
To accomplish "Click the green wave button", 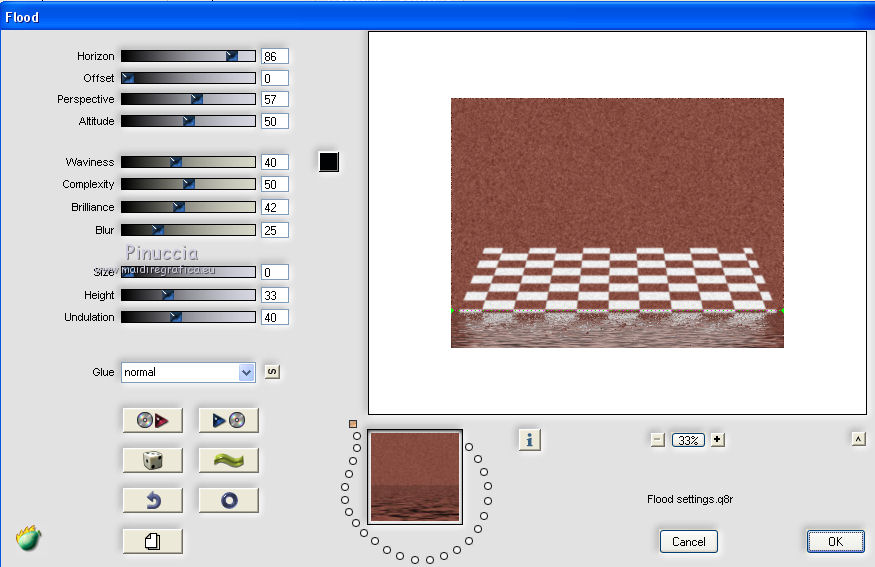I will [228, 460].
